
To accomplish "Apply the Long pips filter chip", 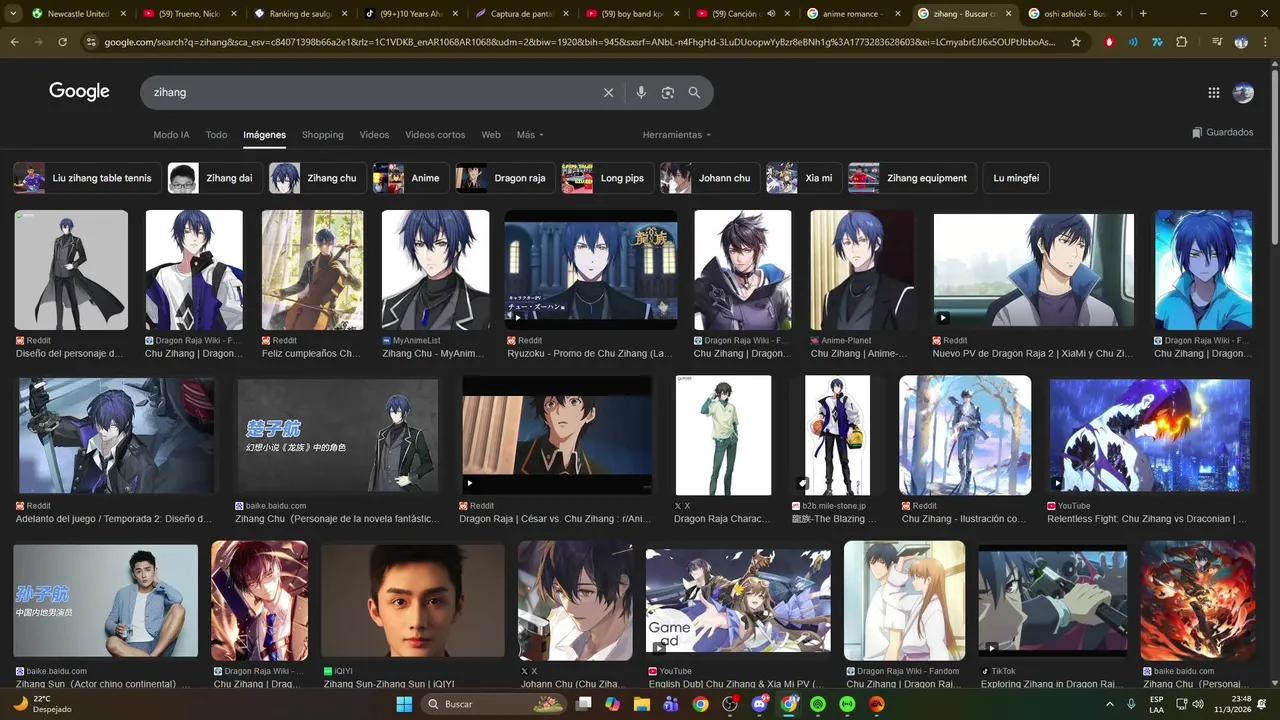I will [607, 178].
